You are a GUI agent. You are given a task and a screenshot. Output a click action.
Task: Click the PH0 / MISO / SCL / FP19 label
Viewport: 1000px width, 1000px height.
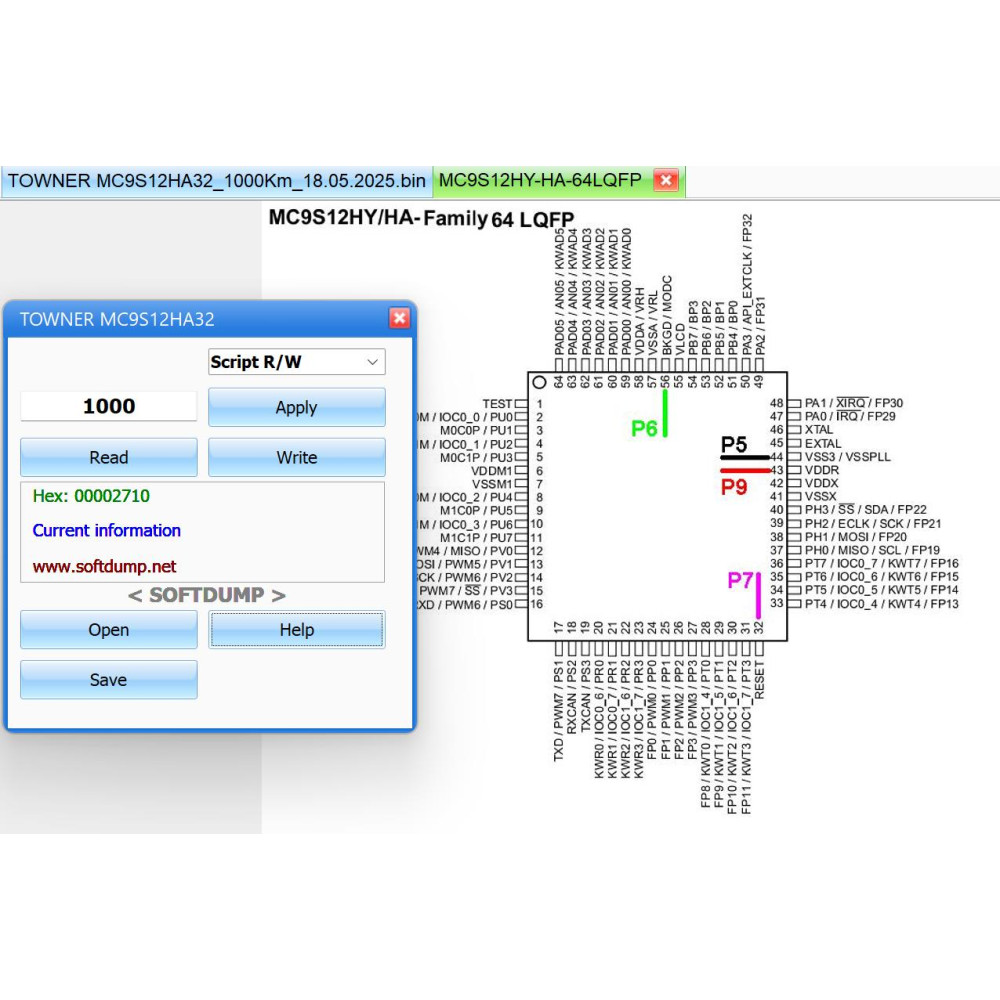[872, 550]
